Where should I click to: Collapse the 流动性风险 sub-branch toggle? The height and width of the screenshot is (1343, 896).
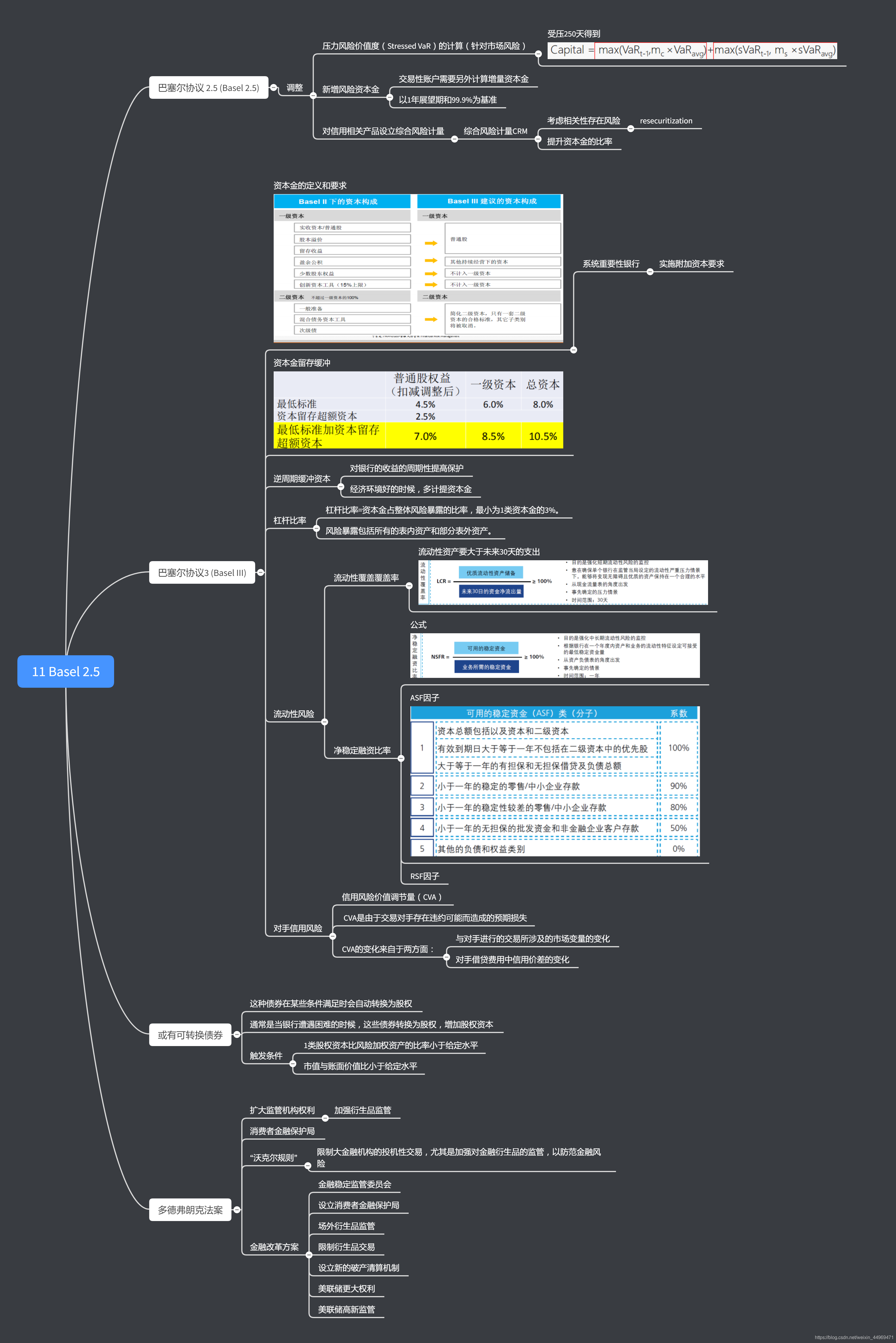point(325,722)
